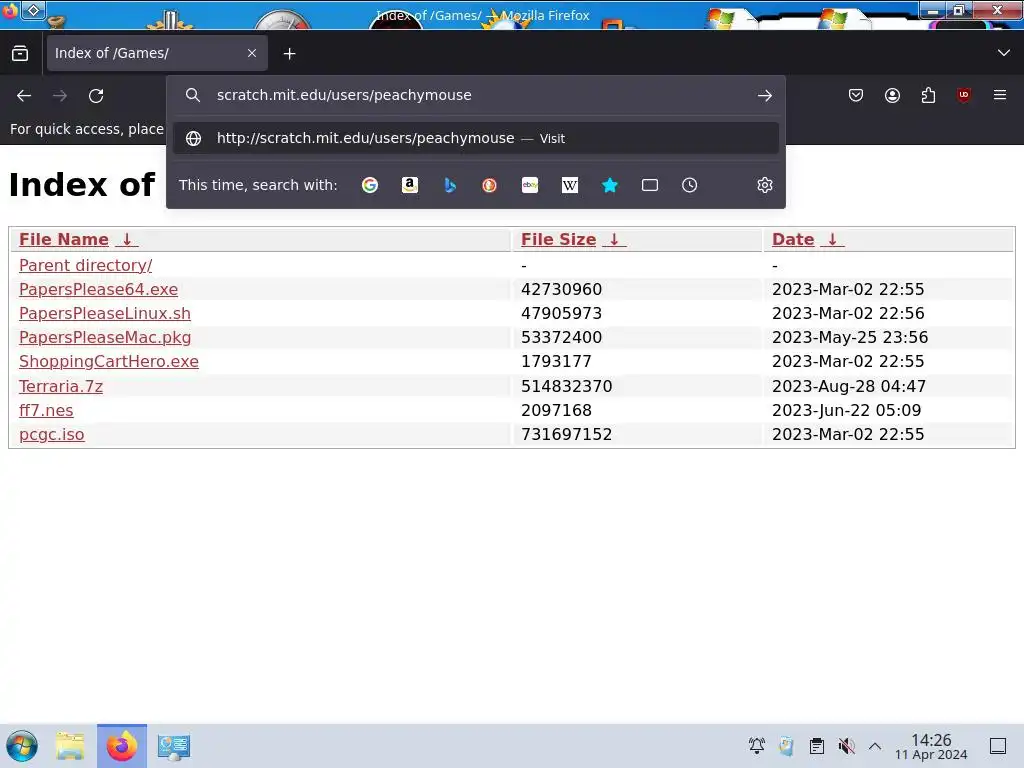Download PapersPlease64.exe

[x=99, y=289]
